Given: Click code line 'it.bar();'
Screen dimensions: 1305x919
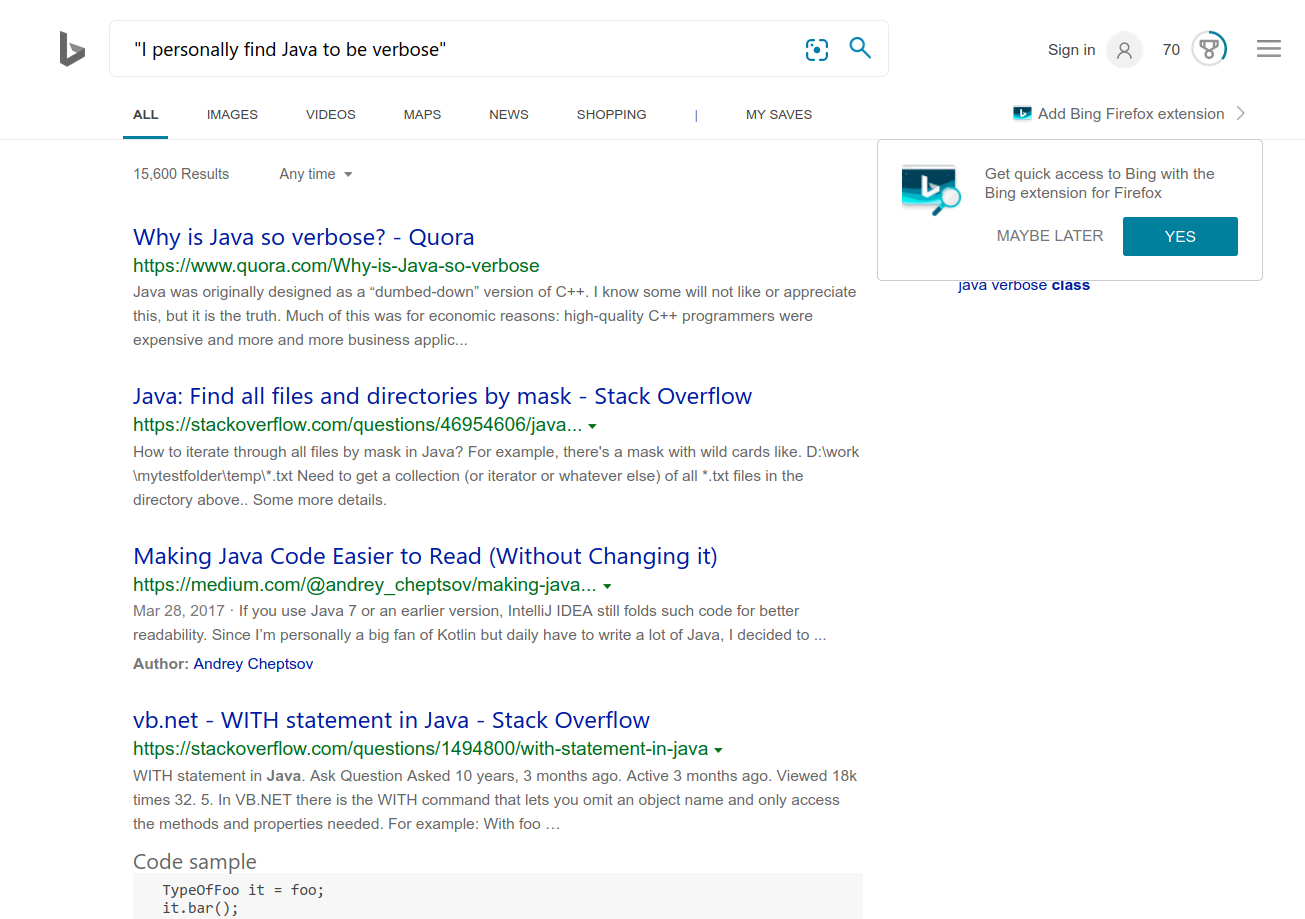Looking at the screenshot, I should [x=201, y=908].
